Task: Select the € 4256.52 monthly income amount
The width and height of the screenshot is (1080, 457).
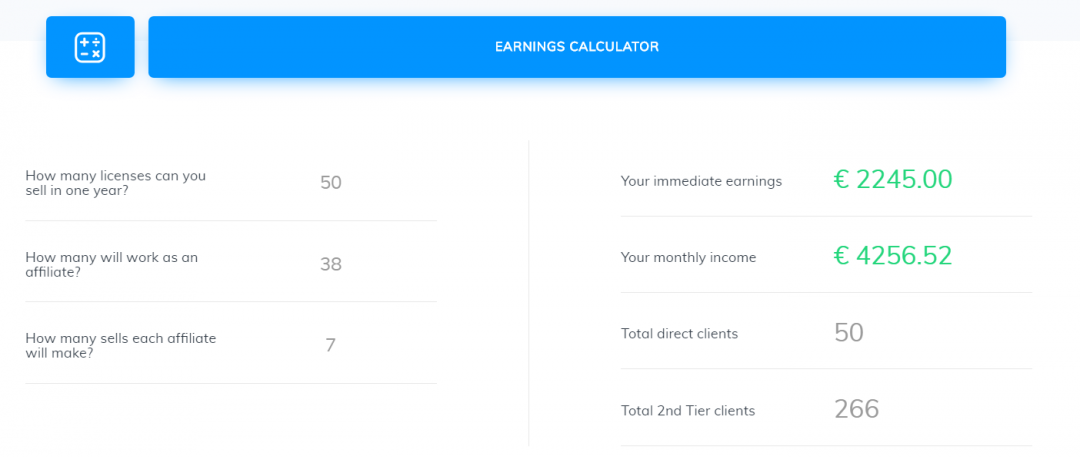Action: [x=893, y=256]
